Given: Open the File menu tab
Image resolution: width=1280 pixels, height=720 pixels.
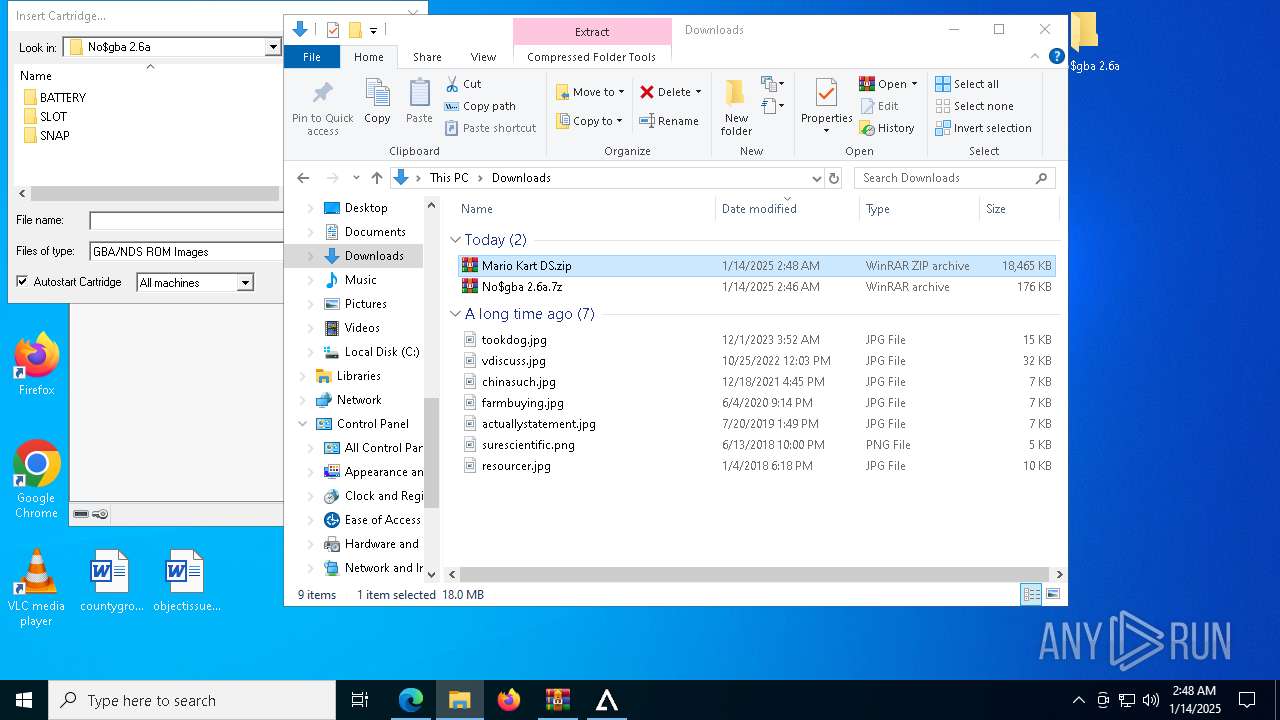Looking at the screenshot, I should [x=312, y=57].
